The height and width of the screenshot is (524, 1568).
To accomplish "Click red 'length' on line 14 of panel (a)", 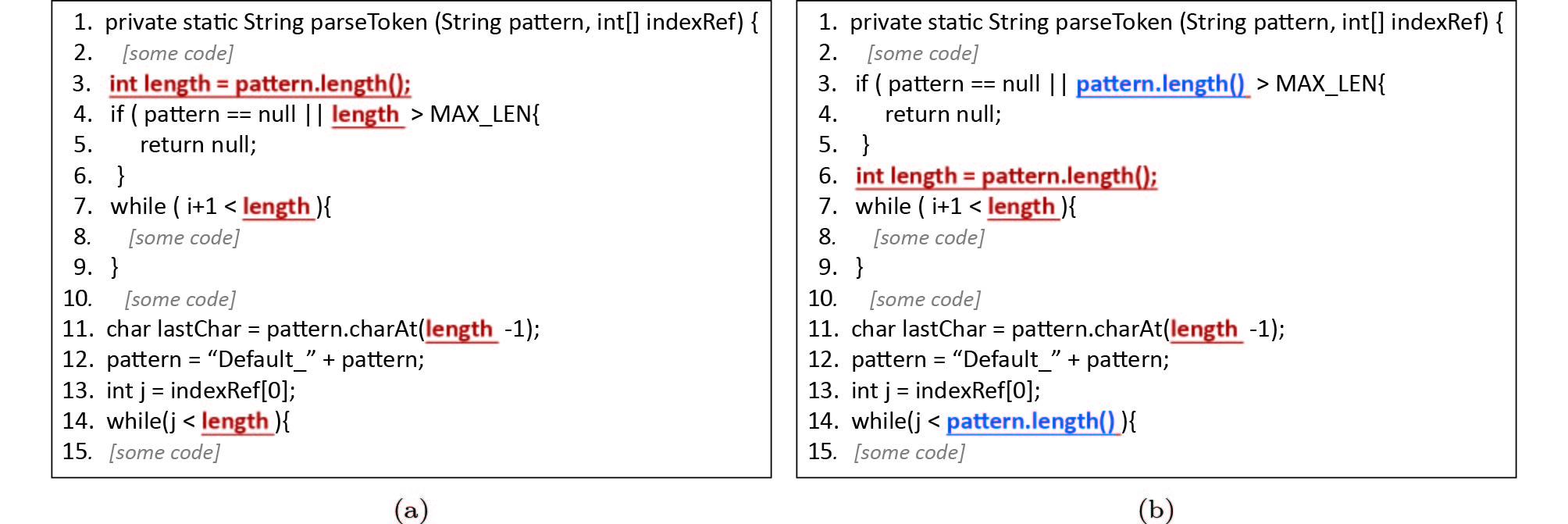I will pyautogui.click(x=235, y=422).
